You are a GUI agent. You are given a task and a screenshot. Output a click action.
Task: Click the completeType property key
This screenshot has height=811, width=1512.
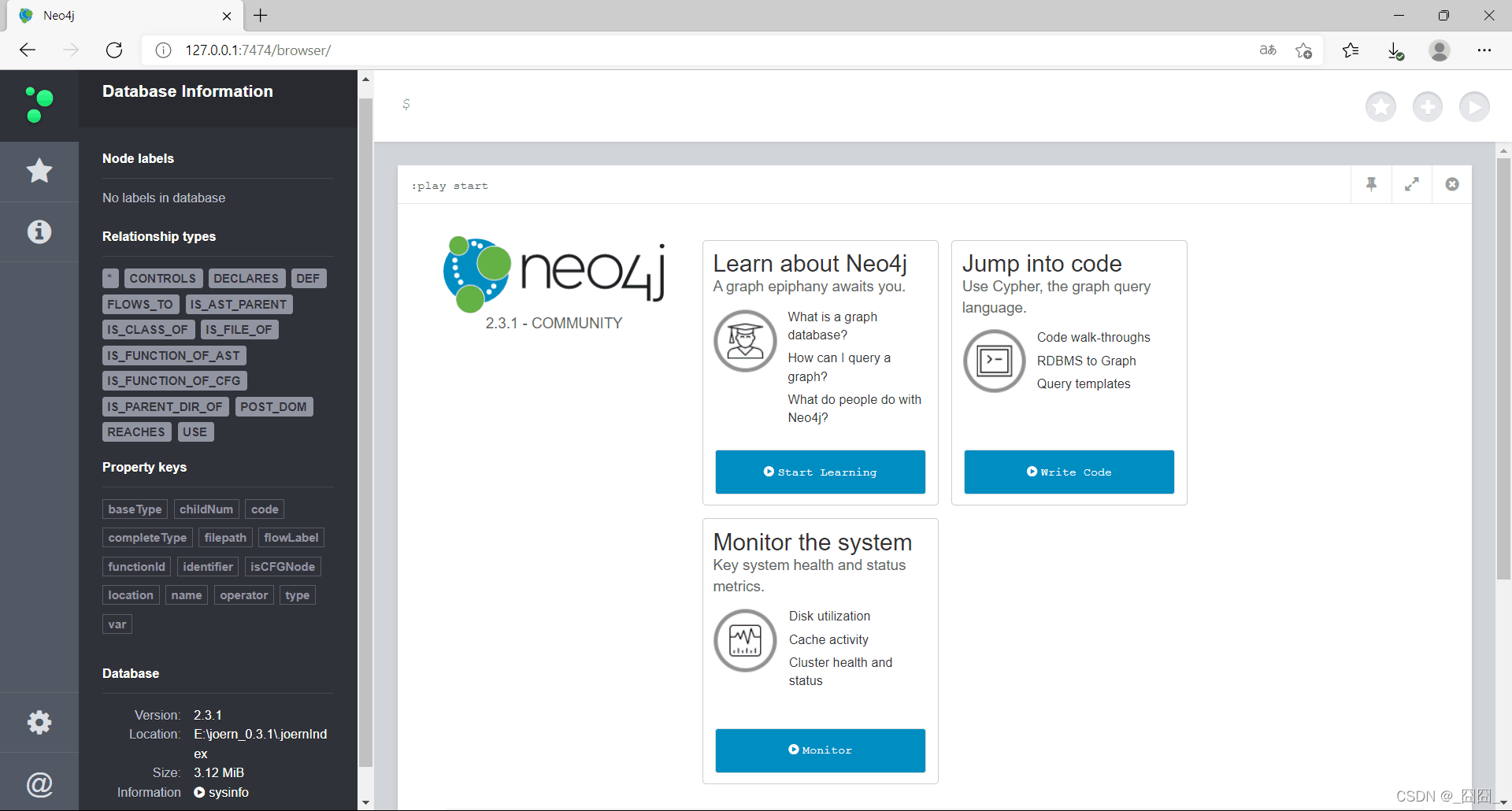point(147,538)
